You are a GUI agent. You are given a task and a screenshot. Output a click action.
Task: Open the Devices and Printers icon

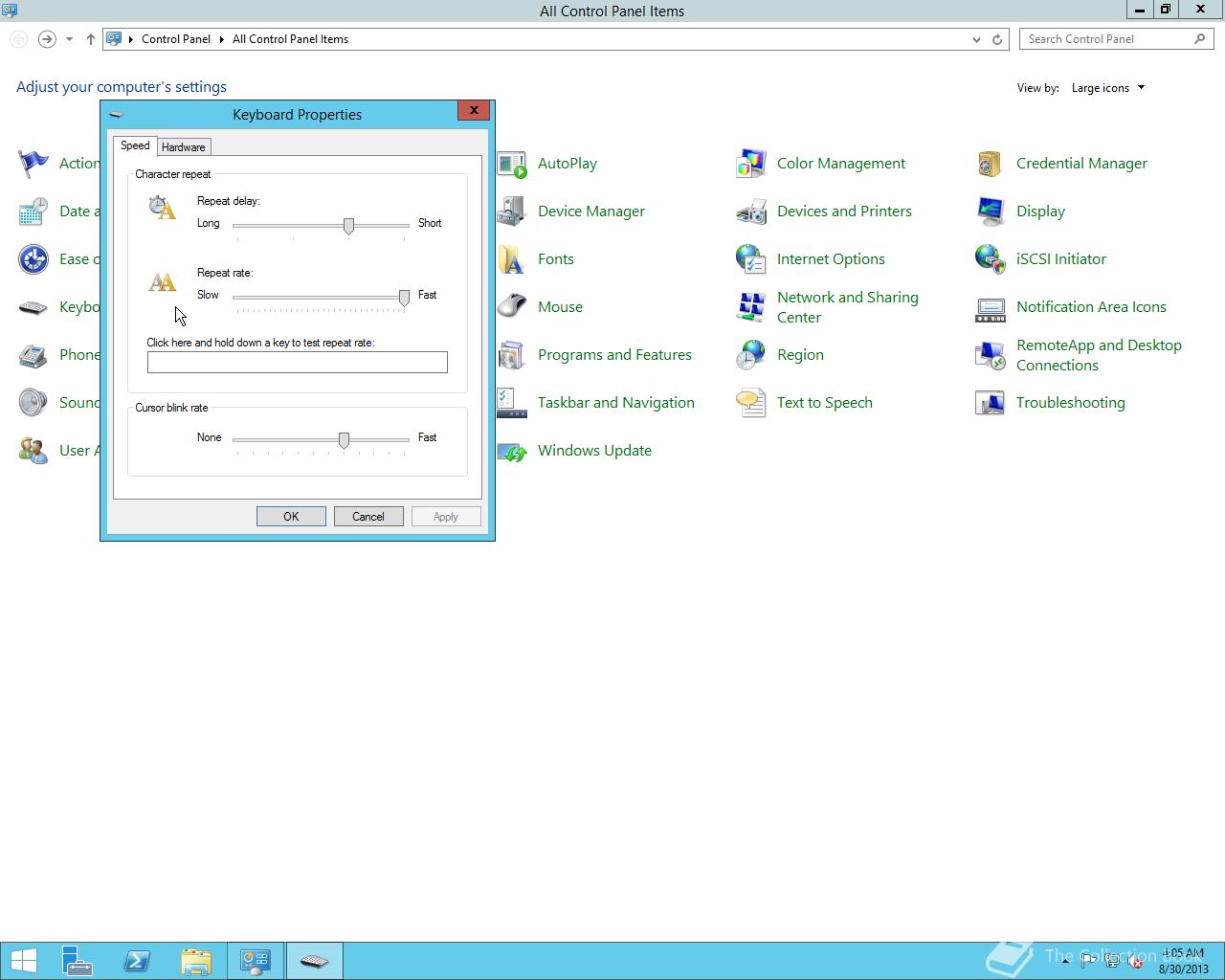751,212
